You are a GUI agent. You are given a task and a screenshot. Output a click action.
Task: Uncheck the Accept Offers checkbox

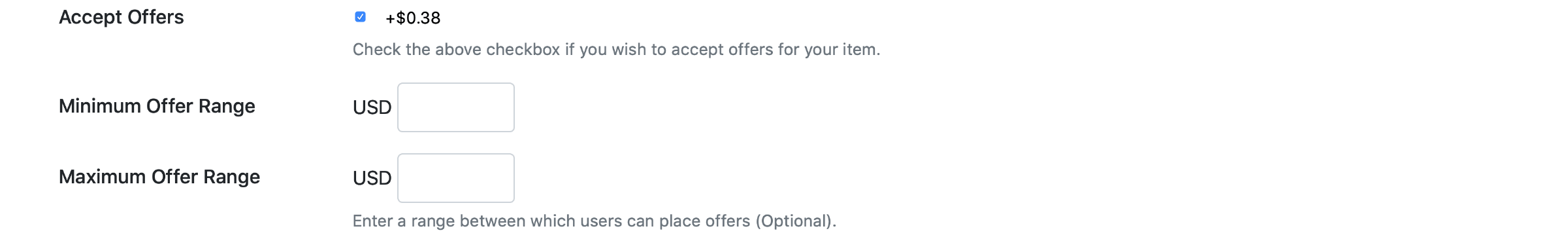360,17
